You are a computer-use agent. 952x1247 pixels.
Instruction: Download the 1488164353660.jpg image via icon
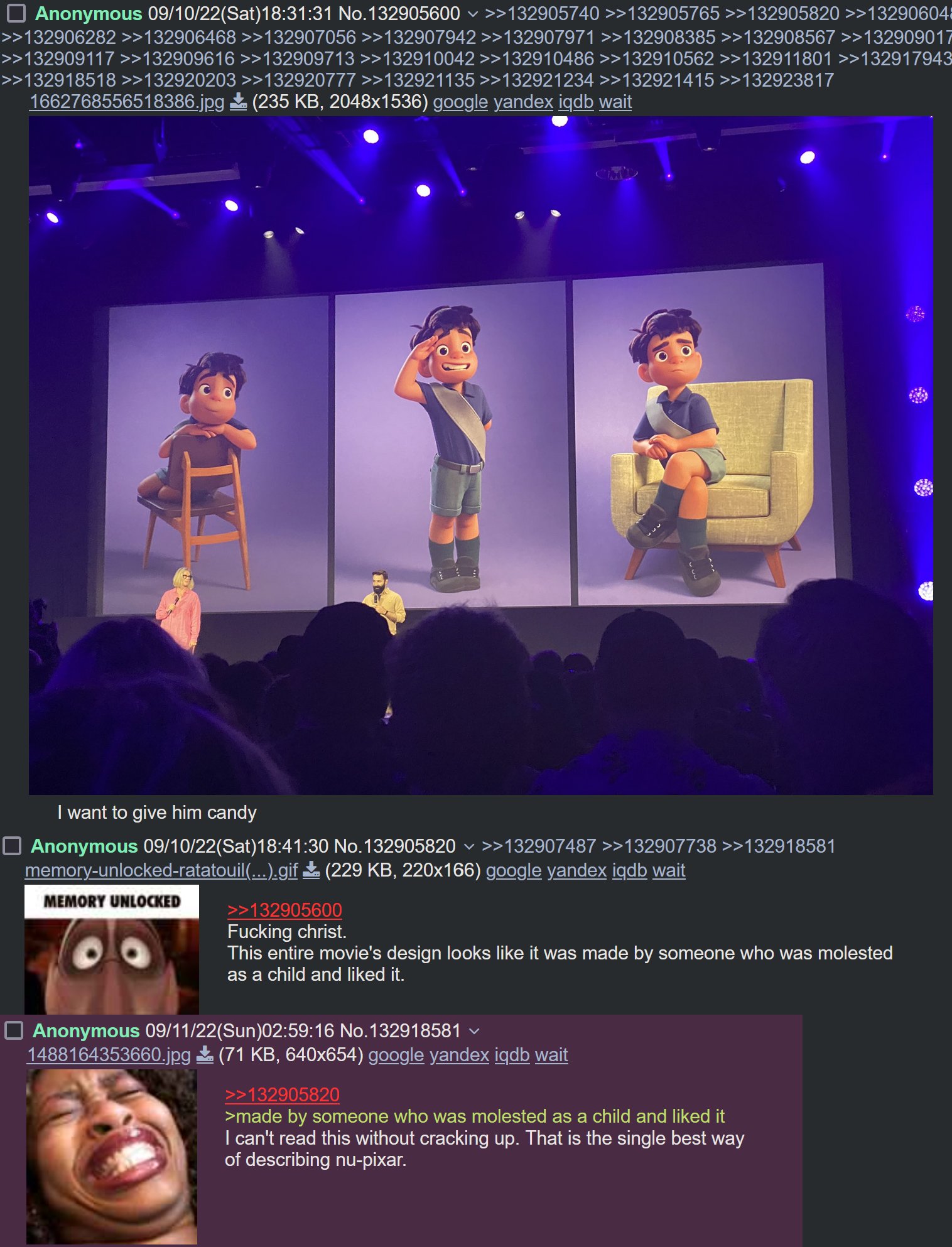[x=205, y=1054]
